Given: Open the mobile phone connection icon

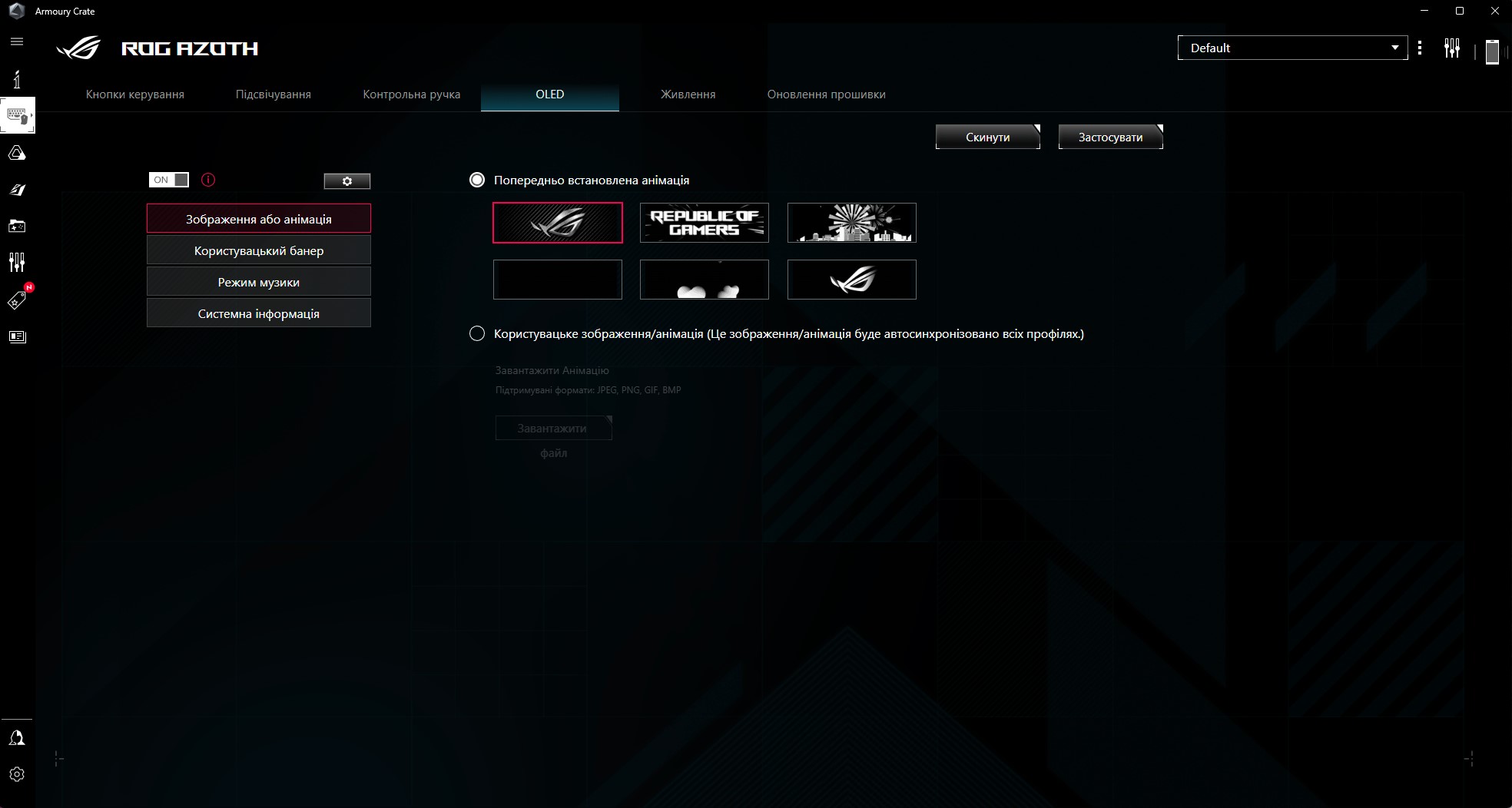Looking at the screenshot, I should pos(1491,51).
